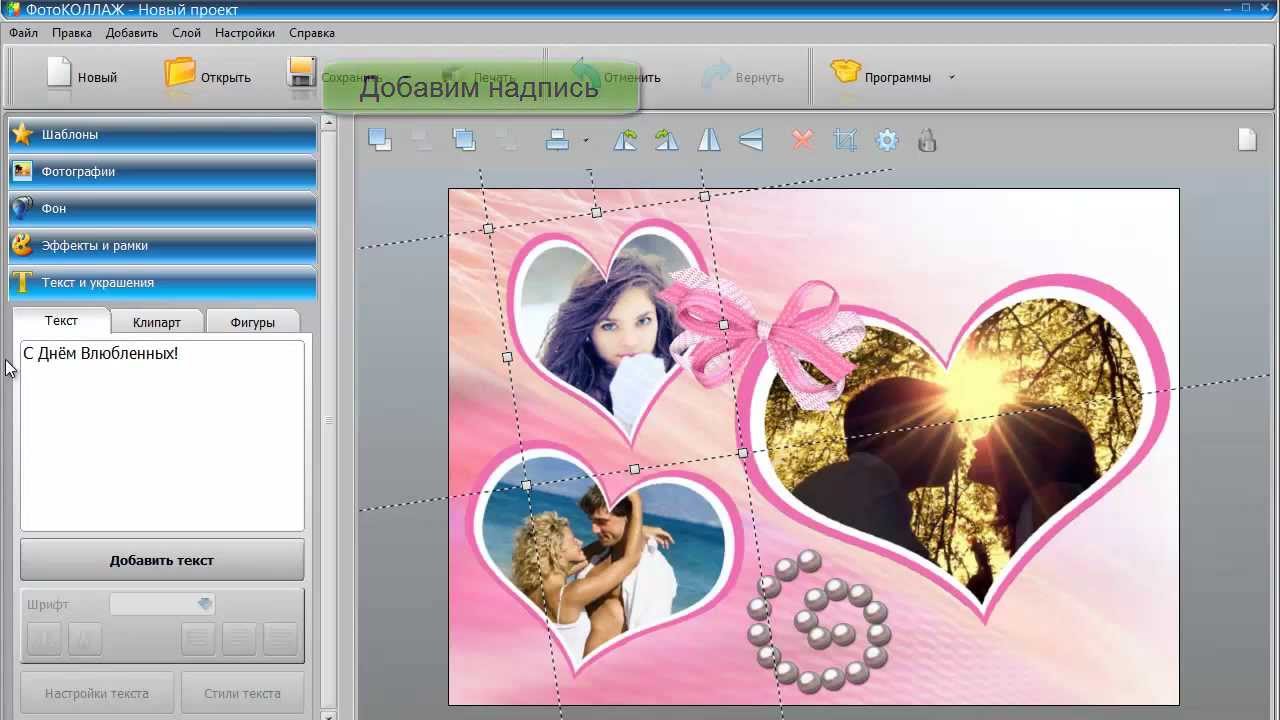Screen dimensions: 1280x720
Task: Open the align icon's dropdown arrow
Action: (586, 141)
